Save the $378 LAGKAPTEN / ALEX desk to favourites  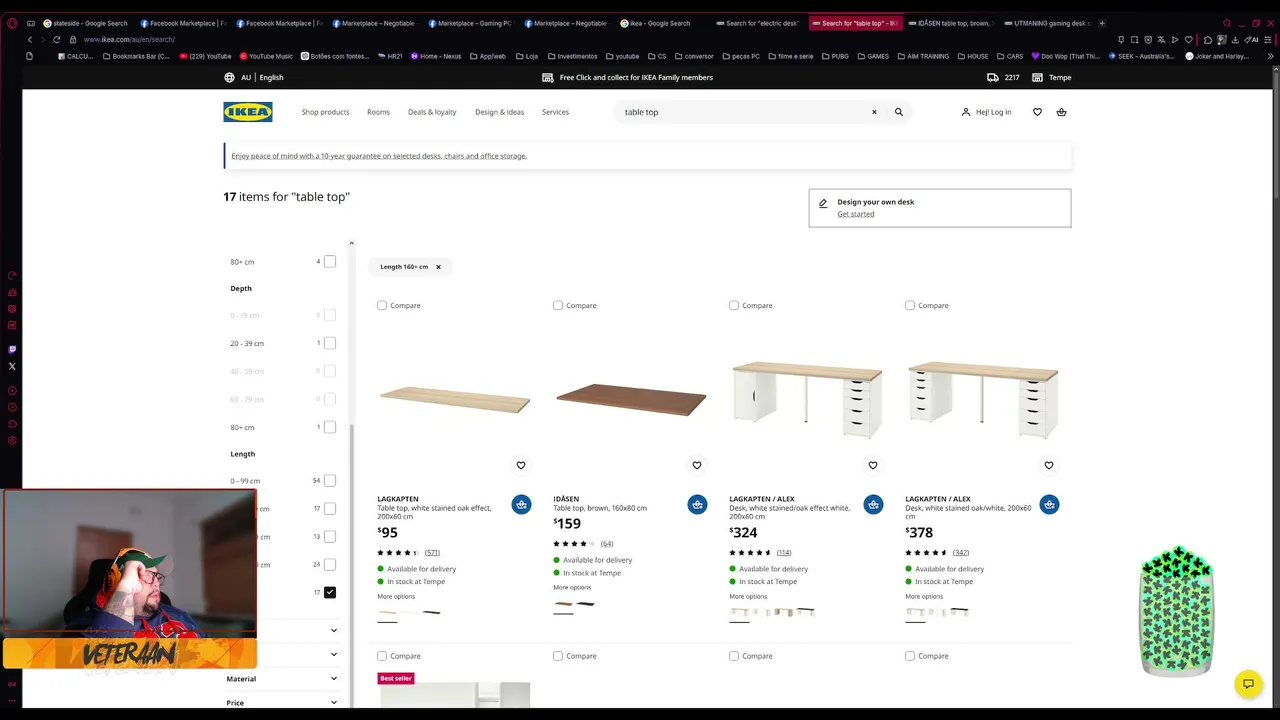[x=1049, y=465]
